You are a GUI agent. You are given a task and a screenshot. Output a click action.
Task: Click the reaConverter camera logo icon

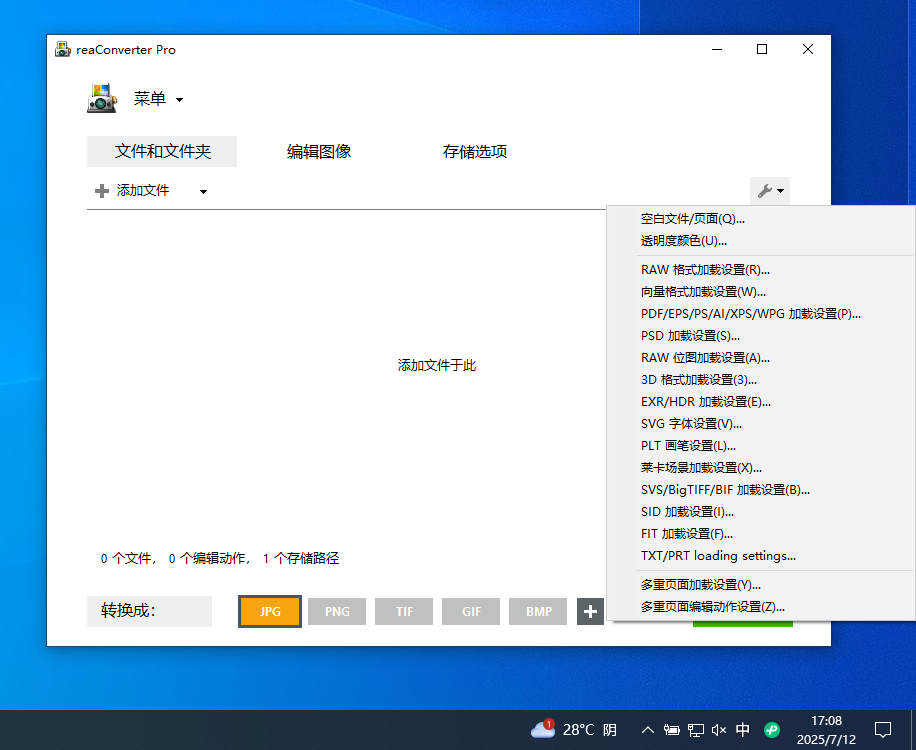click(x=102, y=98)
